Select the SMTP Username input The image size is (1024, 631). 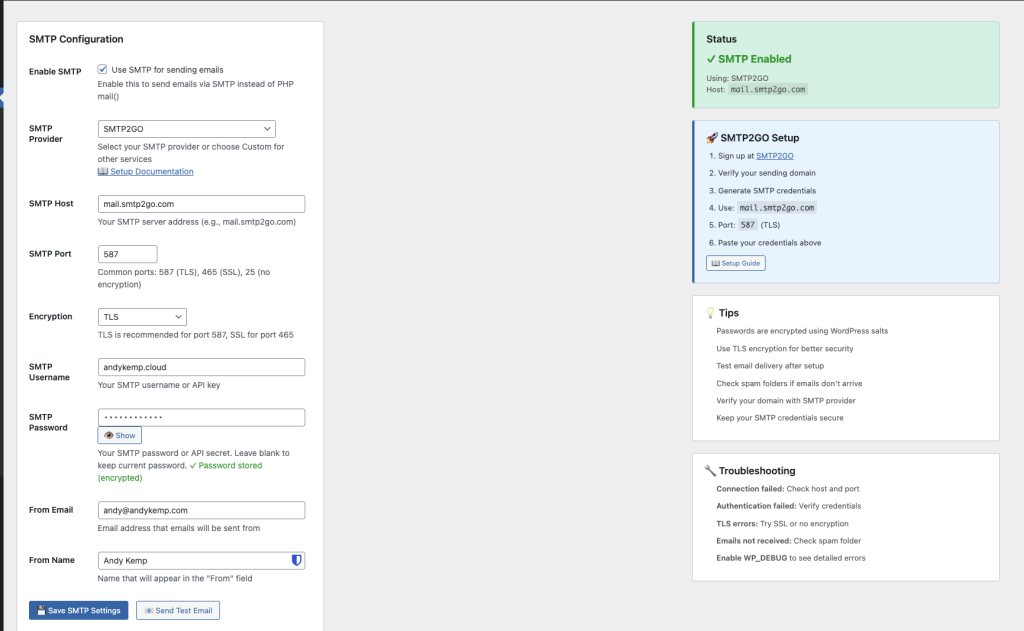click(x=201, y=367)
